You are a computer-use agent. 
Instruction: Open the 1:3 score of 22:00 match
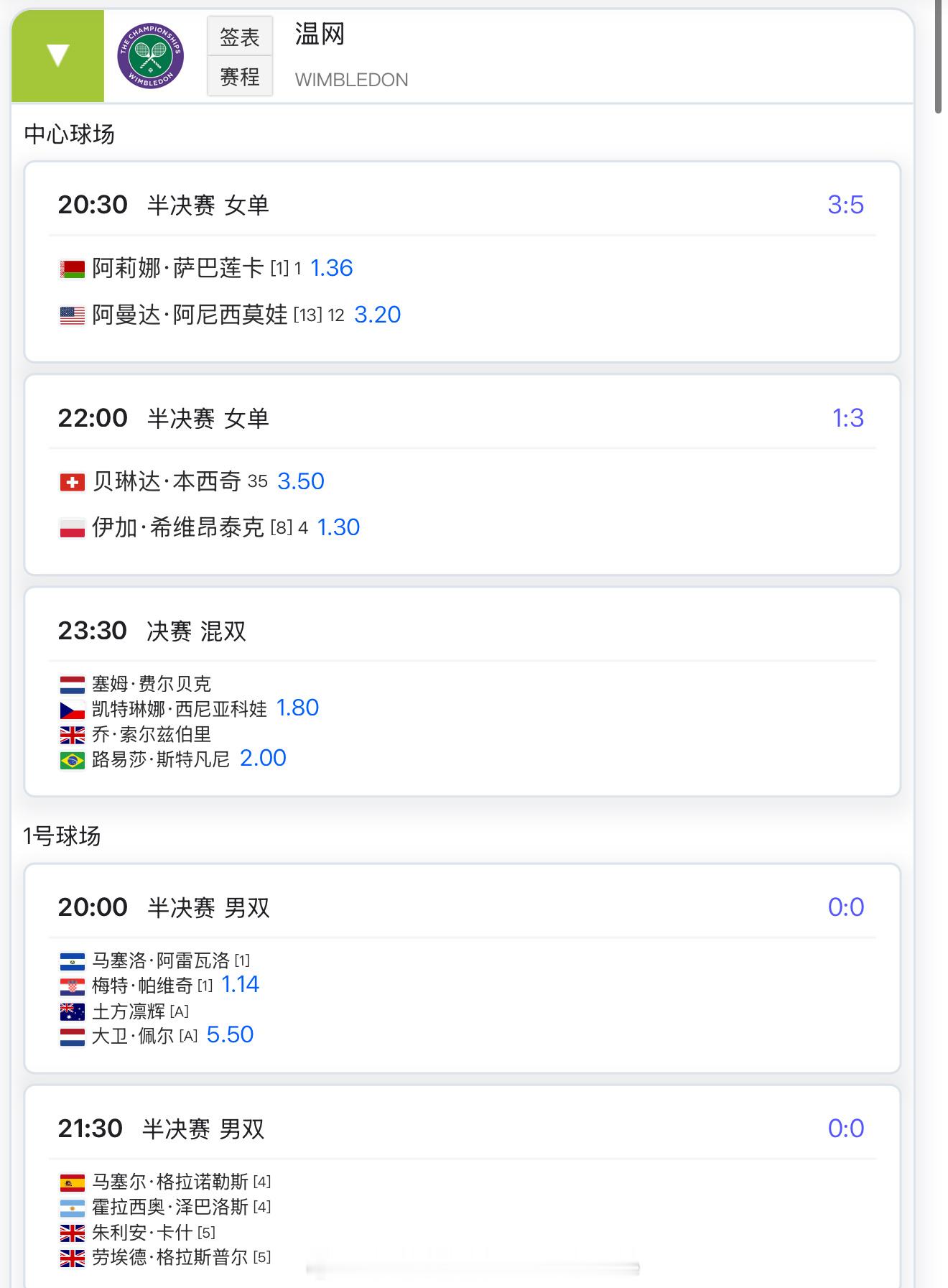[847, 418]
